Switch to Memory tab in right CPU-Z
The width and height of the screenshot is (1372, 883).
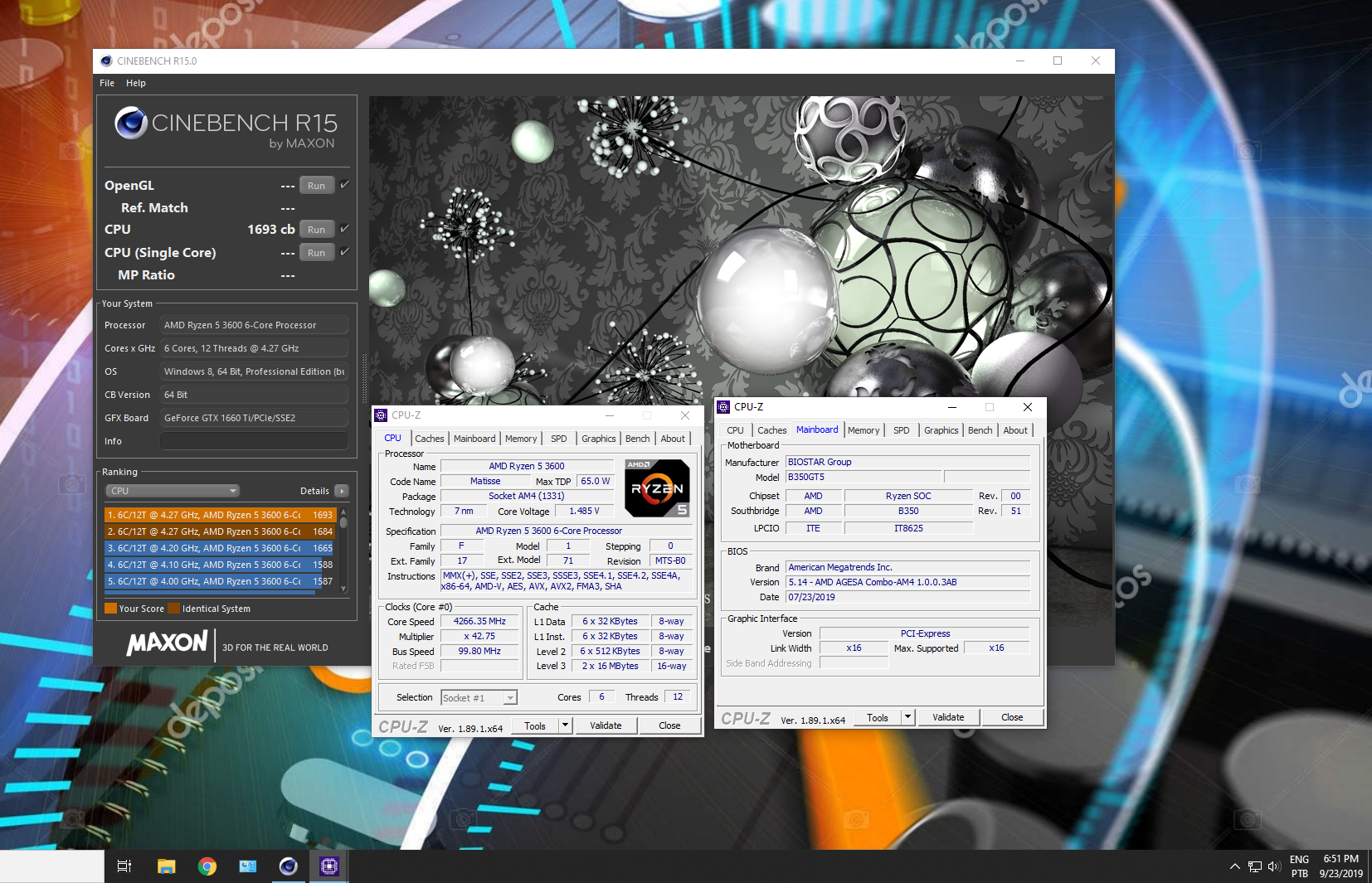coord(864,430)
